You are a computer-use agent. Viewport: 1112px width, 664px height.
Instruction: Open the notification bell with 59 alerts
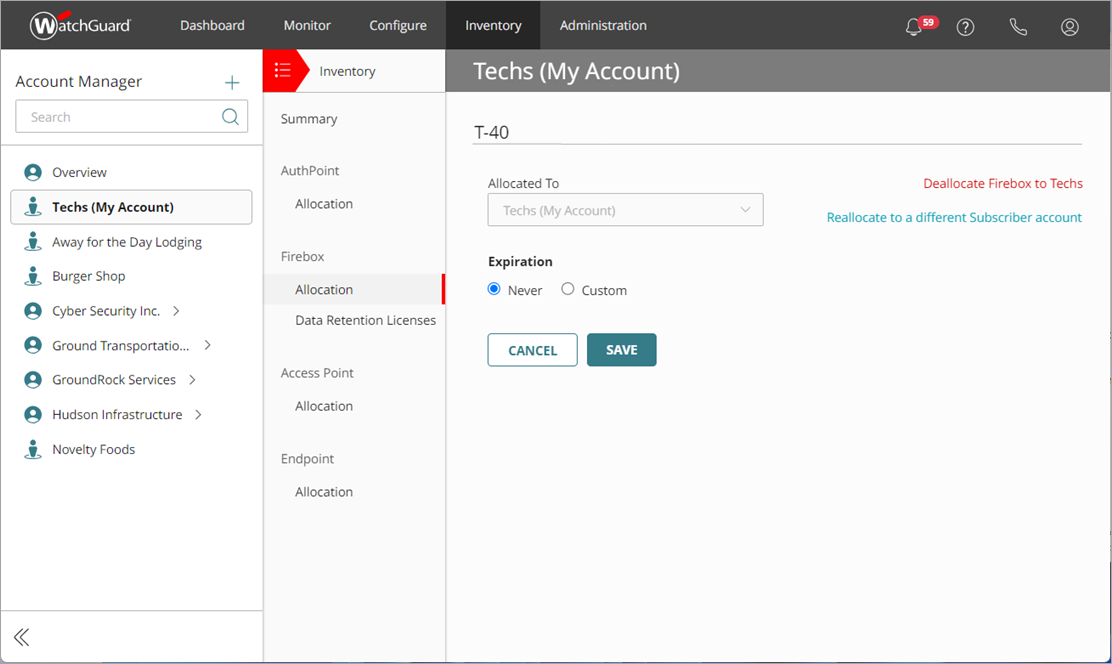tap(915, 27)
